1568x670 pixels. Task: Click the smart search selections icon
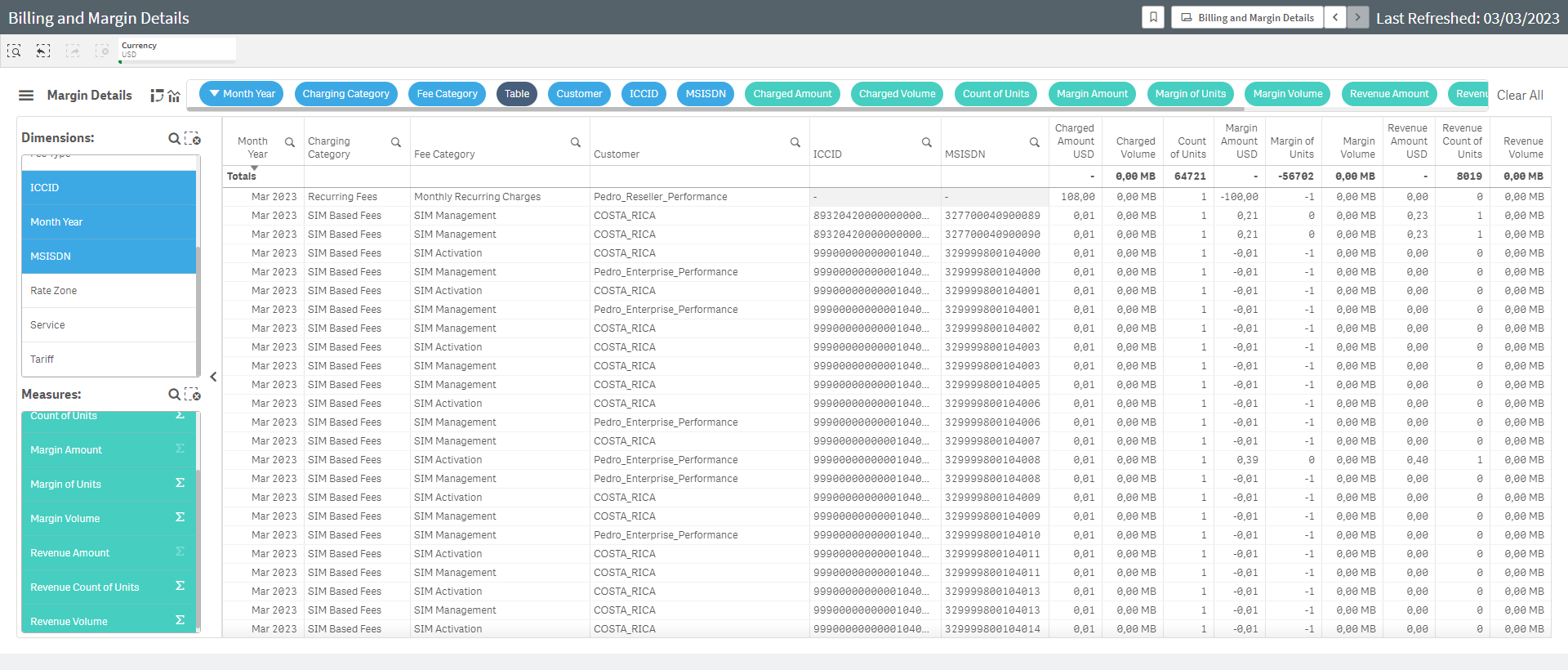(x=14, y=51)
